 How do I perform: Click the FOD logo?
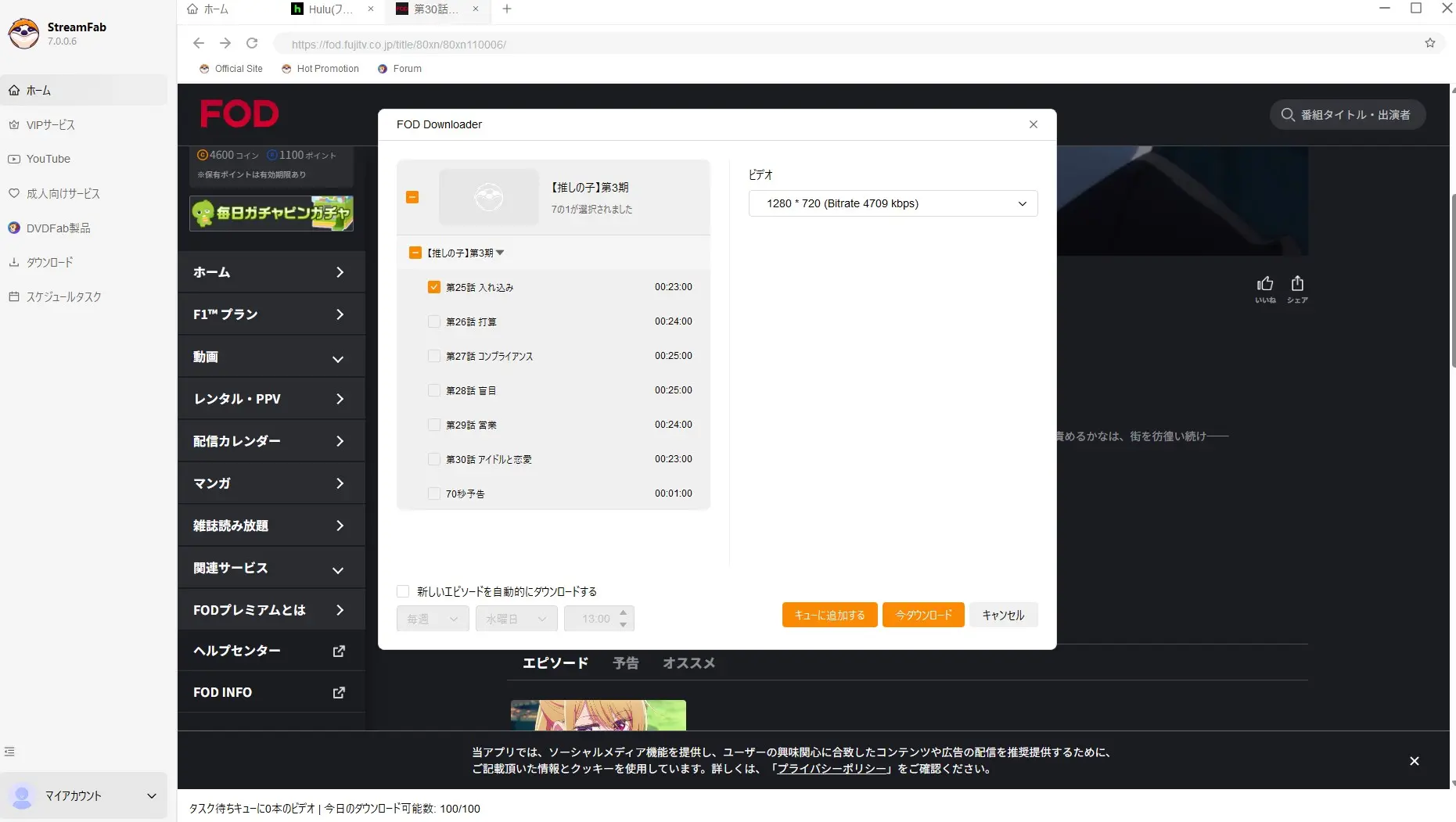pos(239,114)
